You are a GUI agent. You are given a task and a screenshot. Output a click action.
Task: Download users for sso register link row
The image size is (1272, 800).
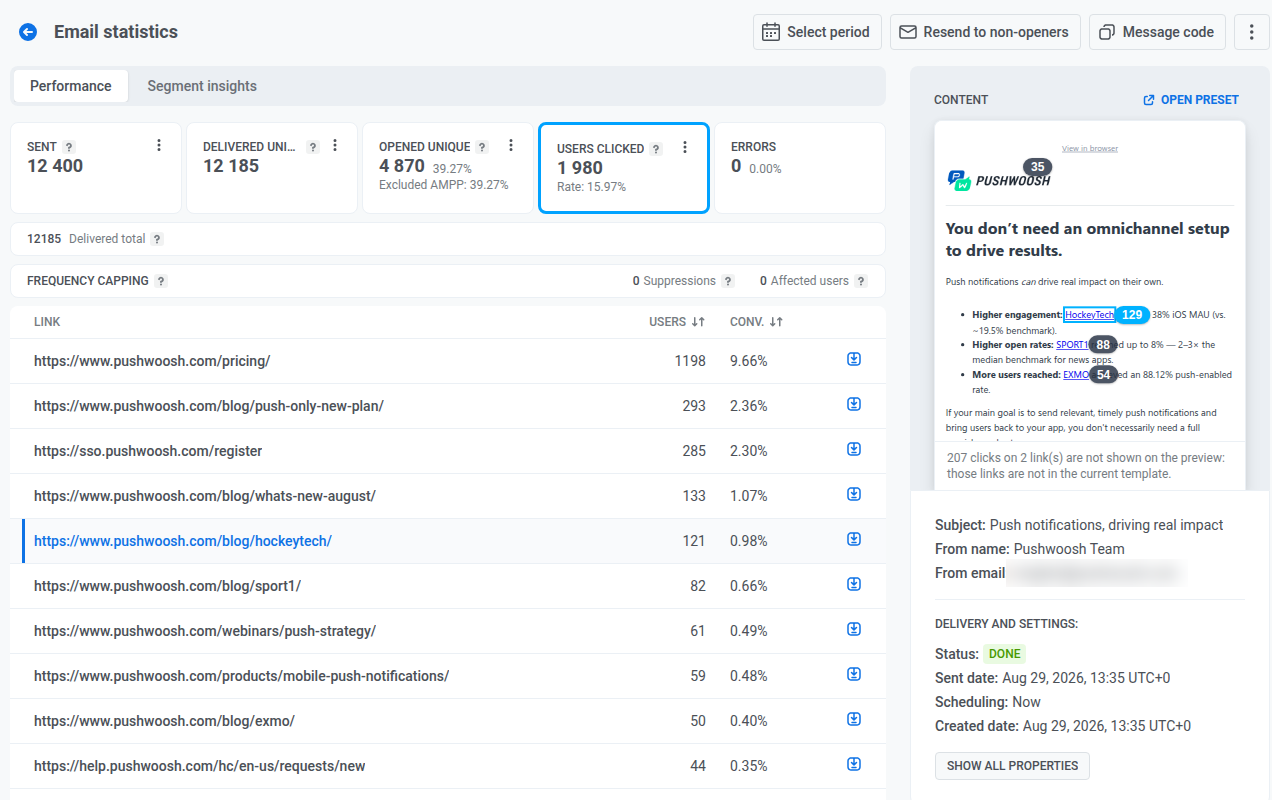pos(854,450)
